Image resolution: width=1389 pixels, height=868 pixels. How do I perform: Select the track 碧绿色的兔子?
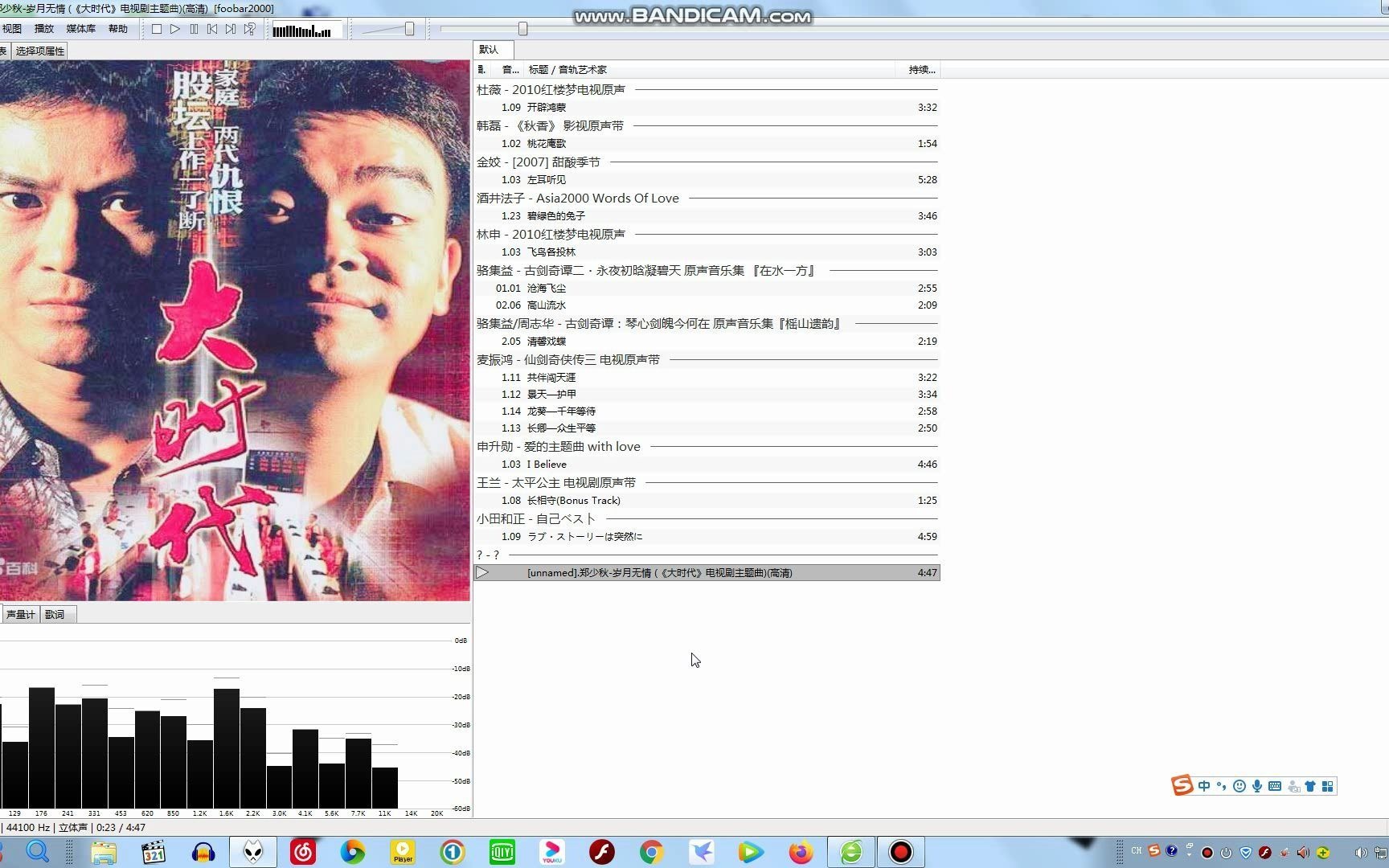(707, 216)
